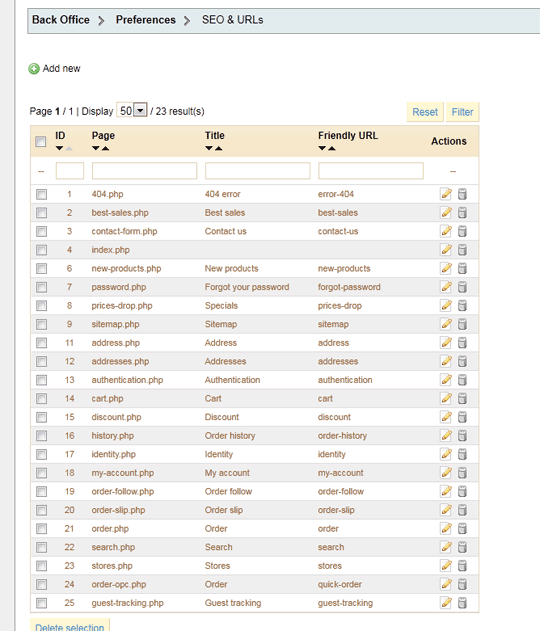
Task: Delete the best-sales.php row via trash icon
Action: [x=462, y=212]
